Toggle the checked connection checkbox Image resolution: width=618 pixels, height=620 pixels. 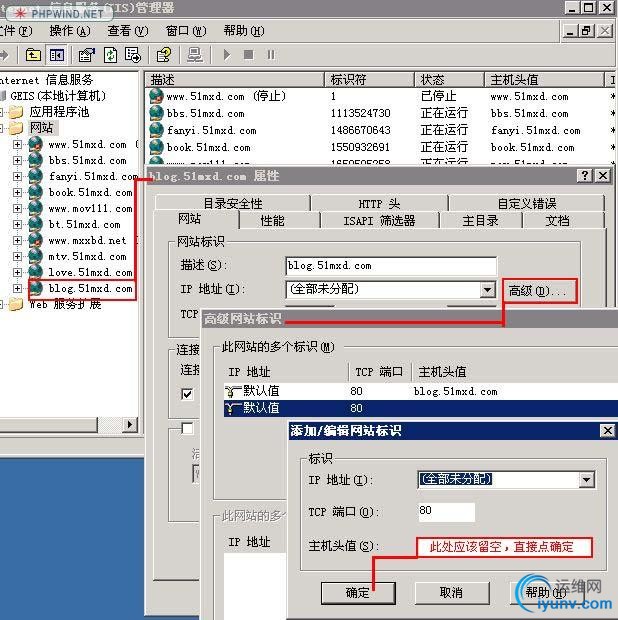187,394
